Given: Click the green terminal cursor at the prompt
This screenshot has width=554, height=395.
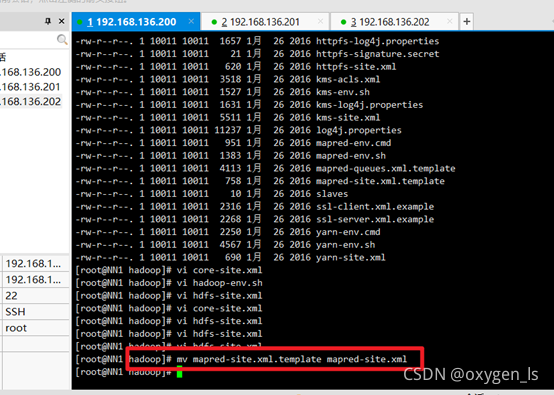Looking at the screenshot, I should click(179, 372).
